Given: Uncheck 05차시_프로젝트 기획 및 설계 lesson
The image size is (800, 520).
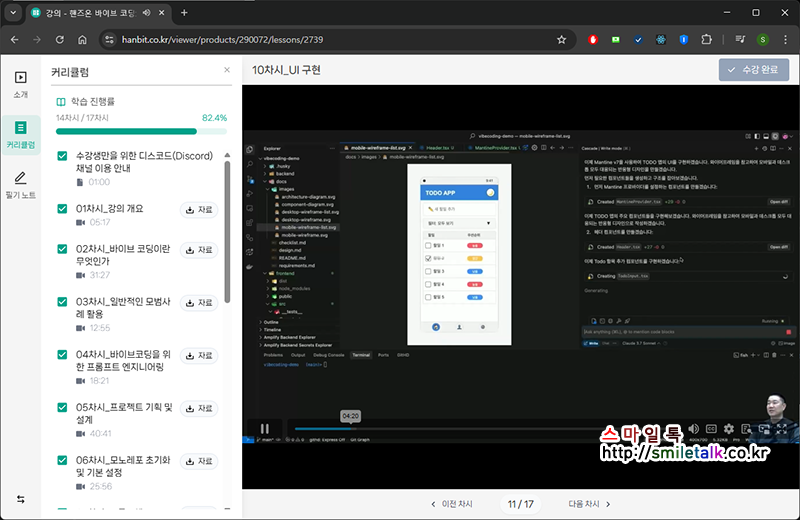Looking at the screenshot, I should [62, 407].
